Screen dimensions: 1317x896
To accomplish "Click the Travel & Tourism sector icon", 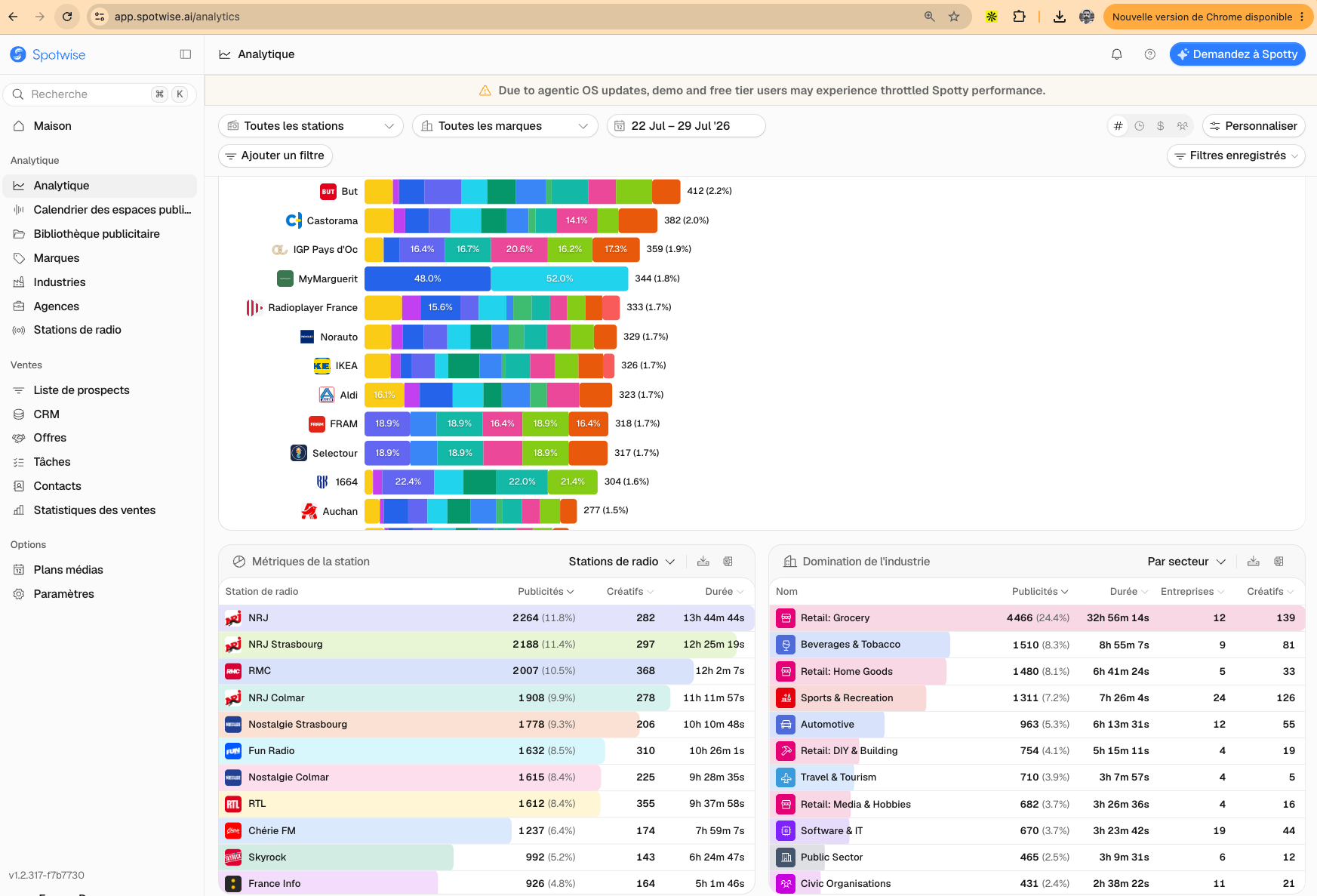I will click(786, 777).
